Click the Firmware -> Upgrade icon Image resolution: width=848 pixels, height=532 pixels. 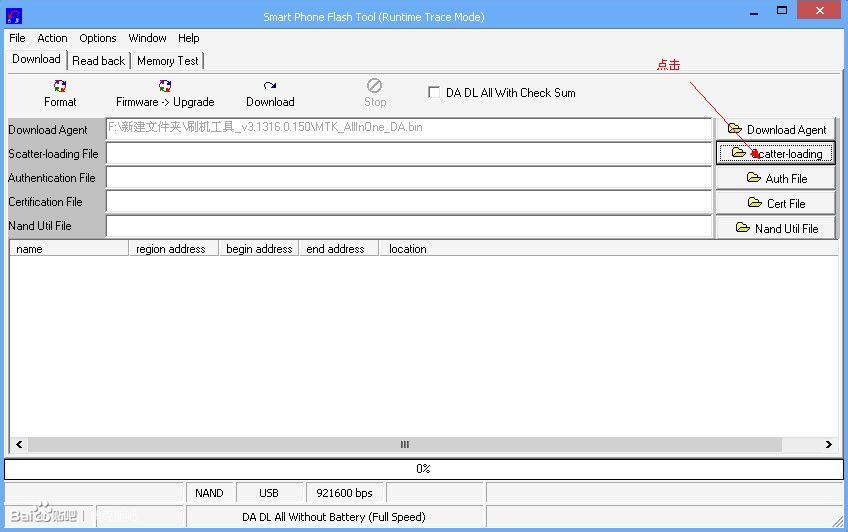165,87
